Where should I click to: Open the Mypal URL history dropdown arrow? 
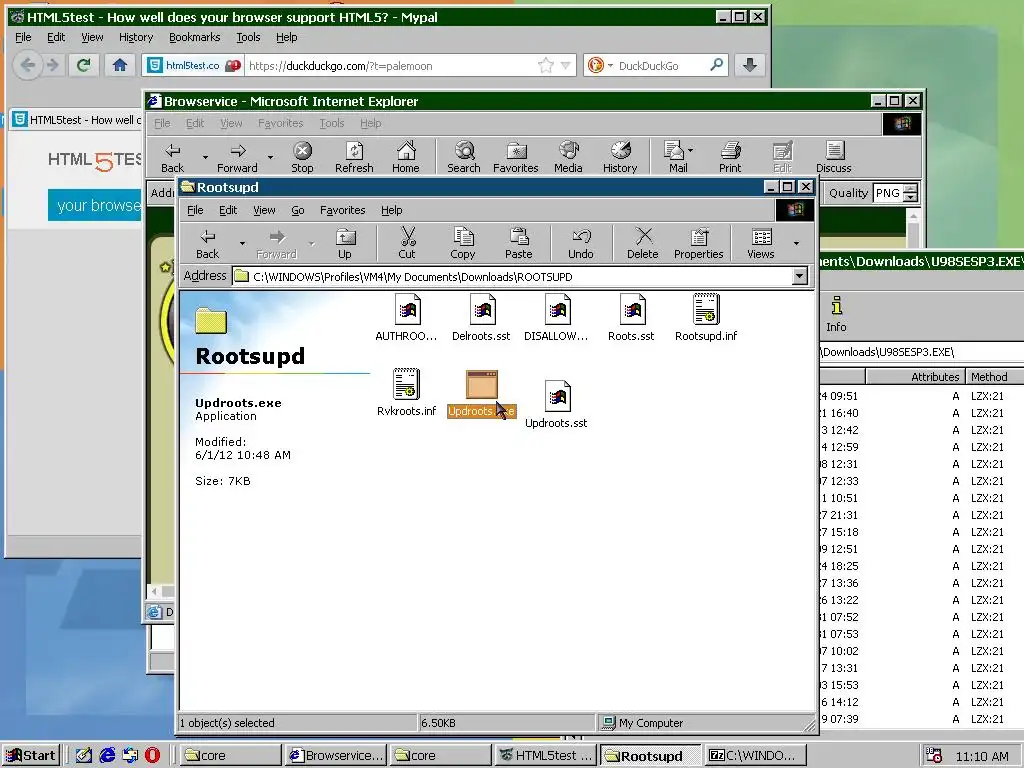coord(566,65)
